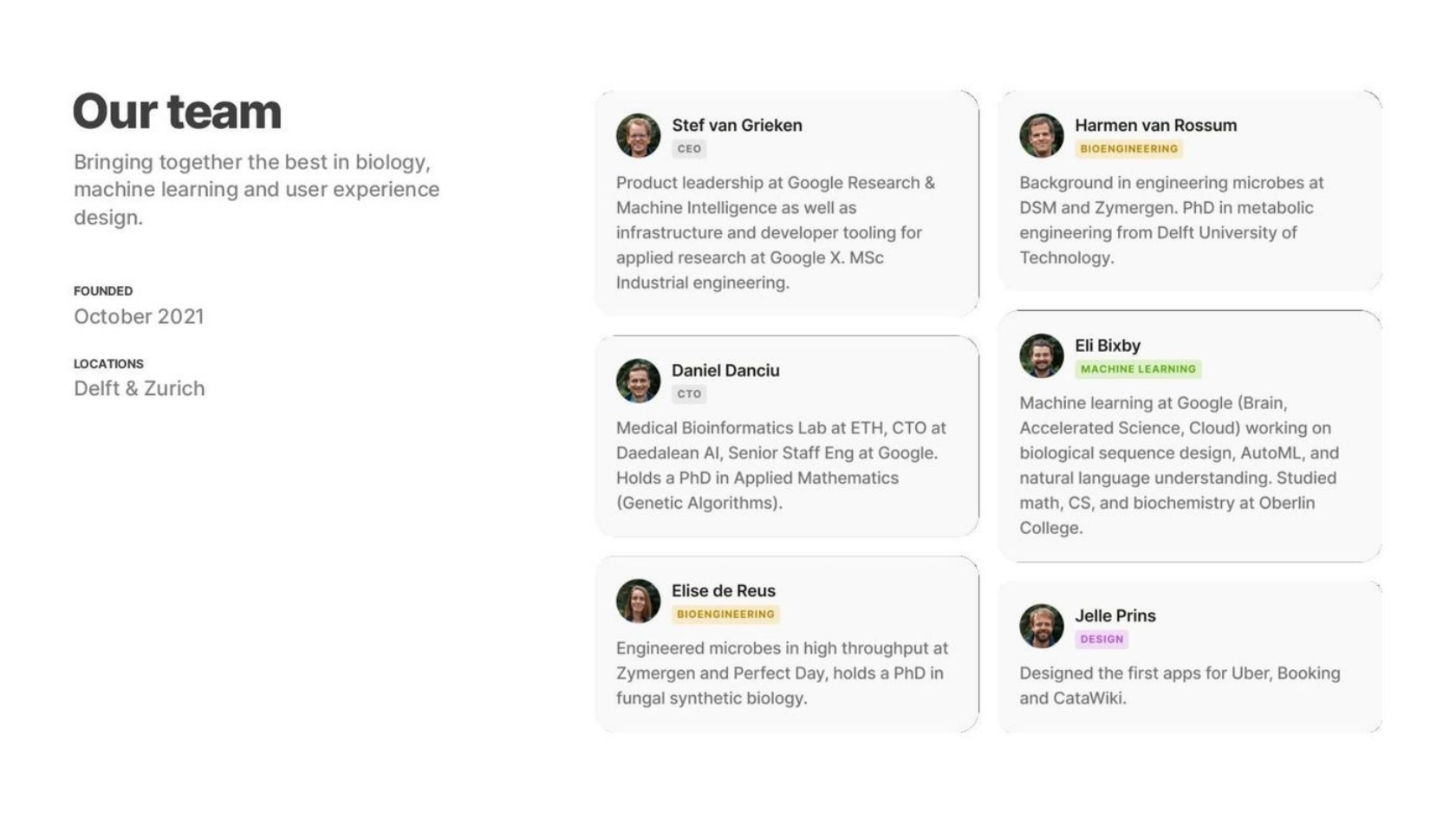Image resolution: width=1456 pixels, height=820 pixels.
Task: Click Harmen van Rossum's Bioengineering tag
Action: (1128, 149)
